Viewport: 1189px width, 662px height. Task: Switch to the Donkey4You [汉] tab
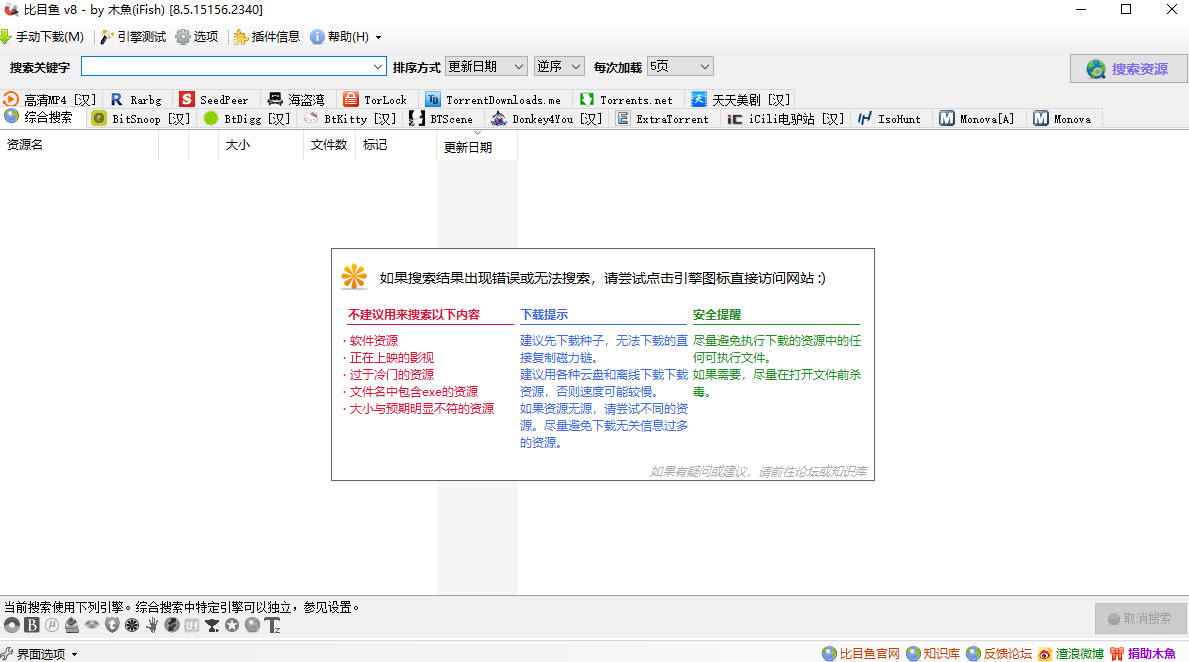point(547,119)
